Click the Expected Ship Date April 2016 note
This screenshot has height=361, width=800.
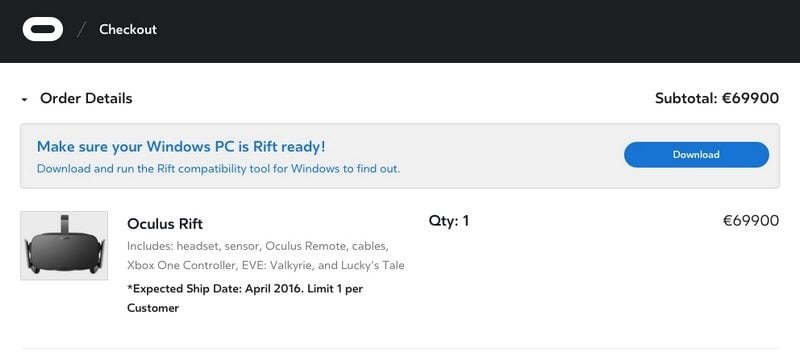pyautogui.click(x=217, y=289)
